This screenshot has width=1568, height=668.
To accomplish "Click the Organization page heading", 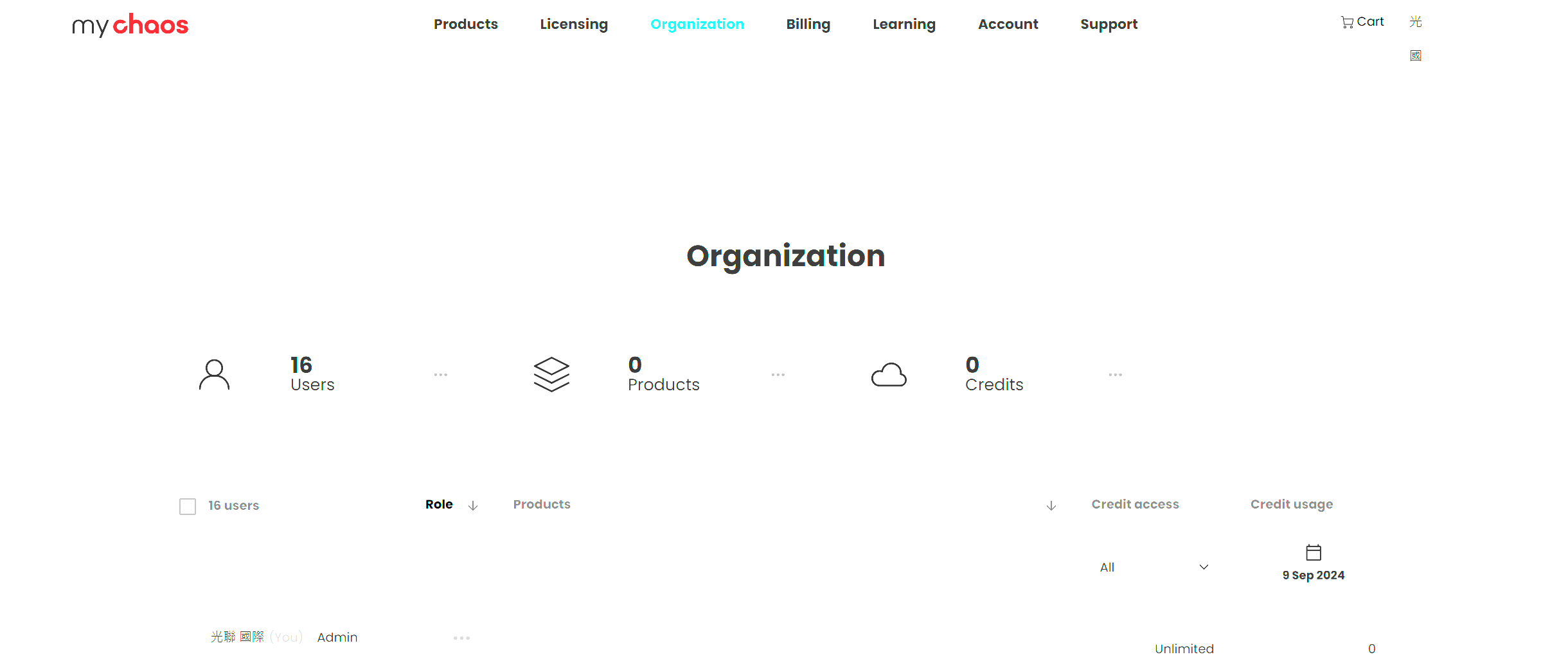I will click(786, 257).
